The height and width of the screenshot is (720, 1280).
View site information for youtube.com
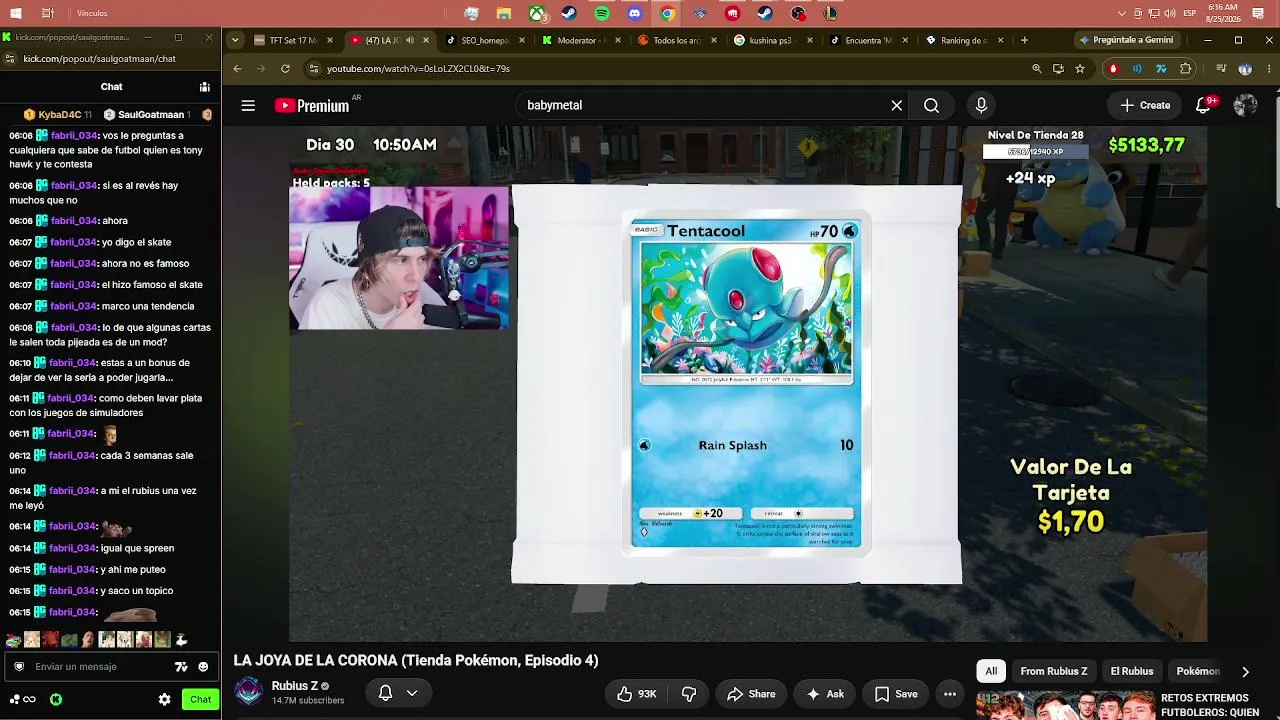click(x=313, y=69)
